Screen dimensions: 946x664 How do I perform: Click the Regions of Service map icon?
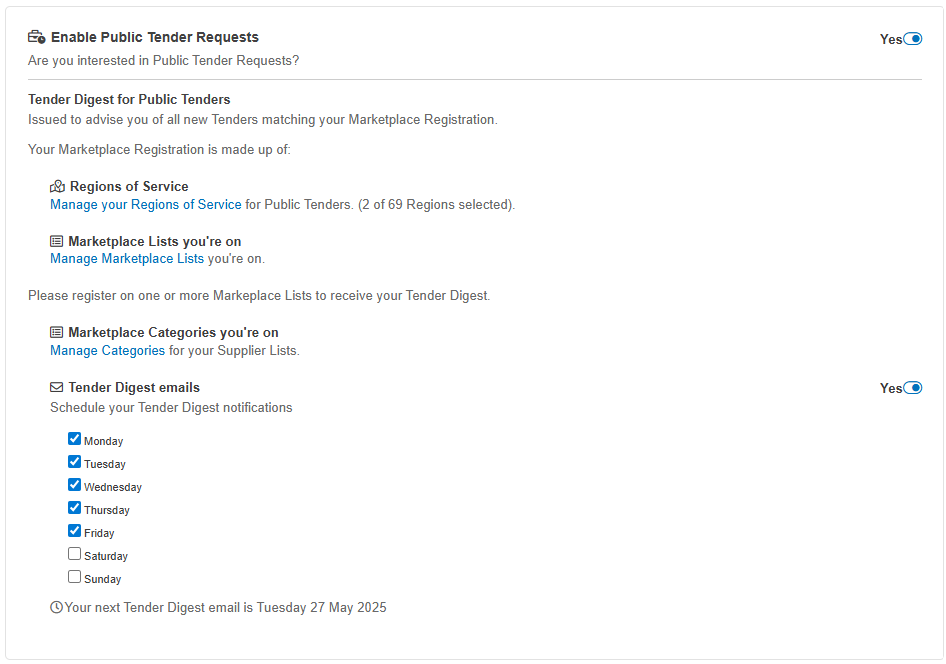point(57,187)
